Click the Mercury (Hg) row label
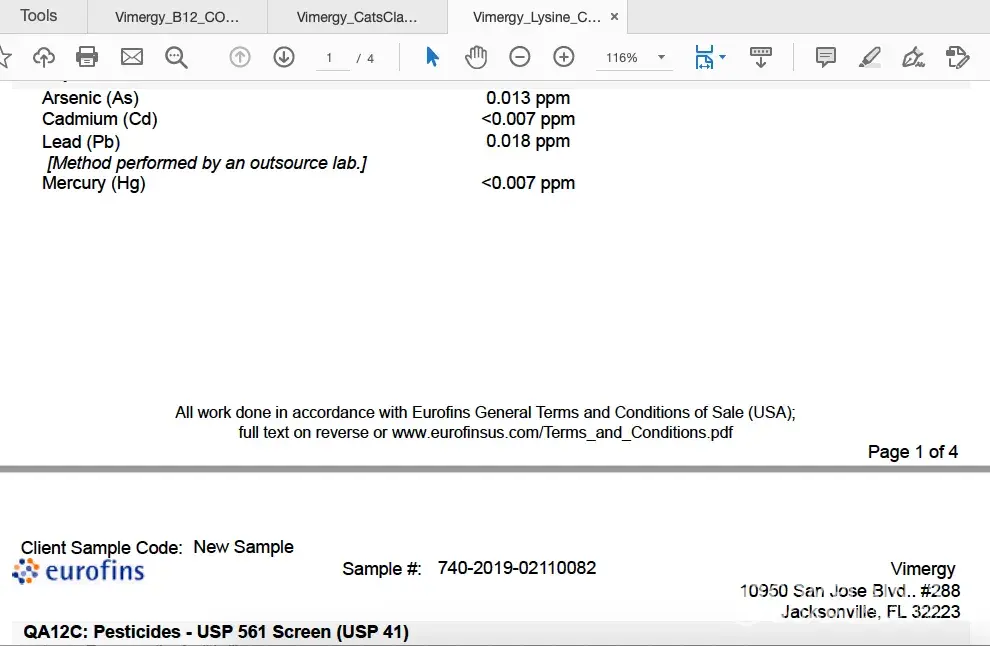The image size is (990, 646). tap(93, 183)
